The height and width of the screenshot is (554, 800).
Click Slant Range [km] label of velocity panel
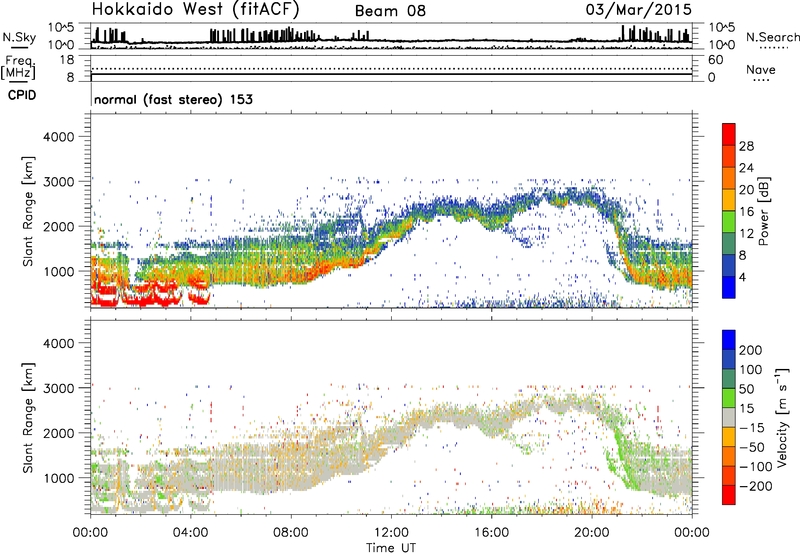(28, 418)
